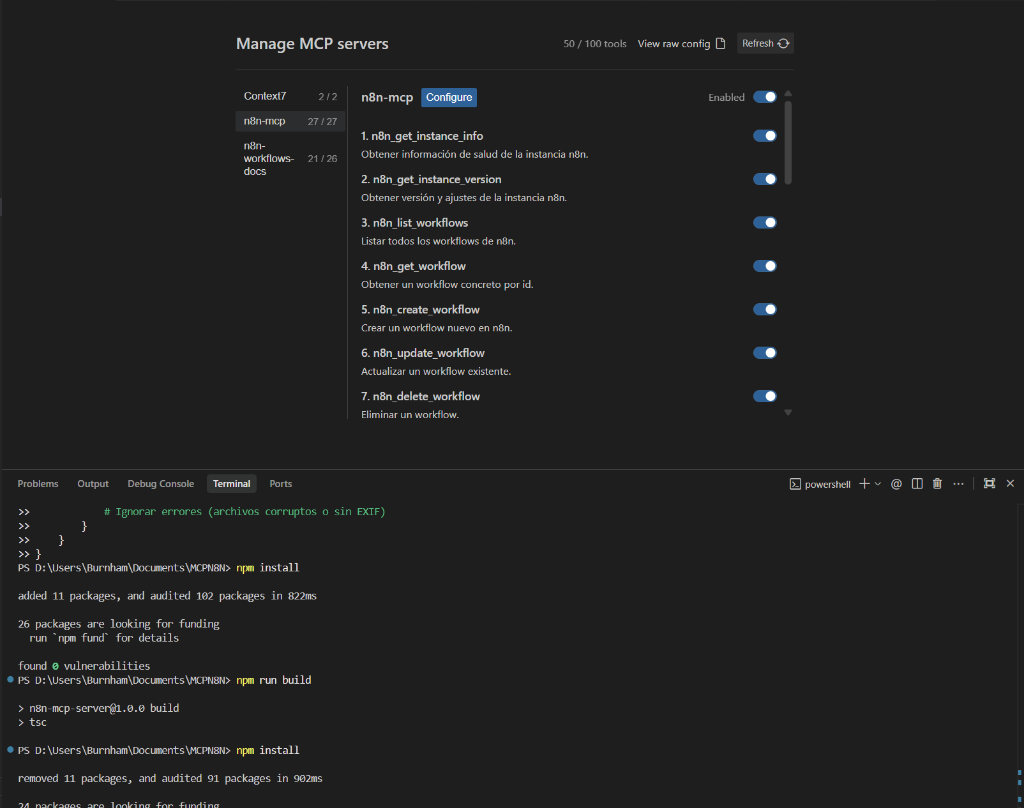This screenshot has width=1024, height=808.
Task: Select the n8n-workflows-docs server entry
Action: click(x=290, y=158)
